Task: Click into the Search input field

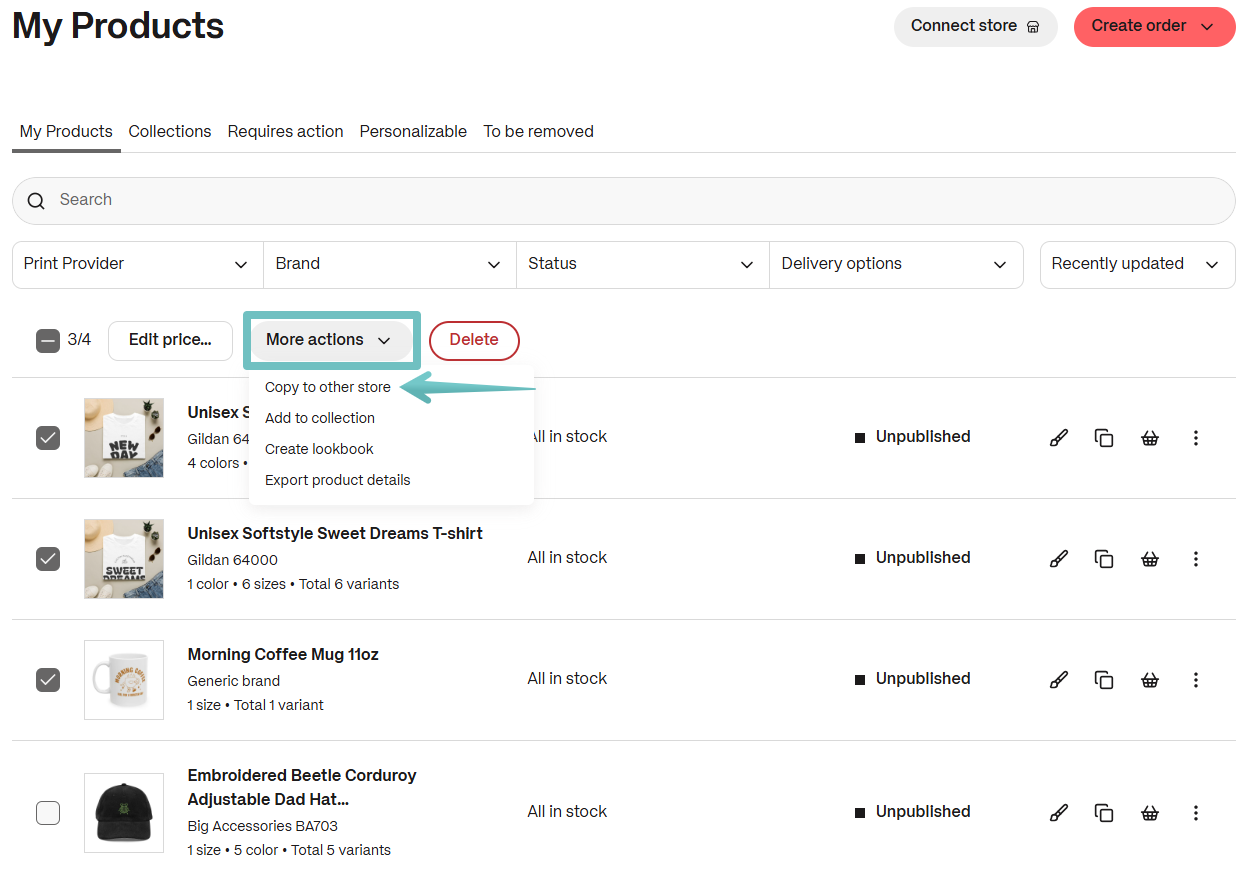Action: tap(624, 201)
